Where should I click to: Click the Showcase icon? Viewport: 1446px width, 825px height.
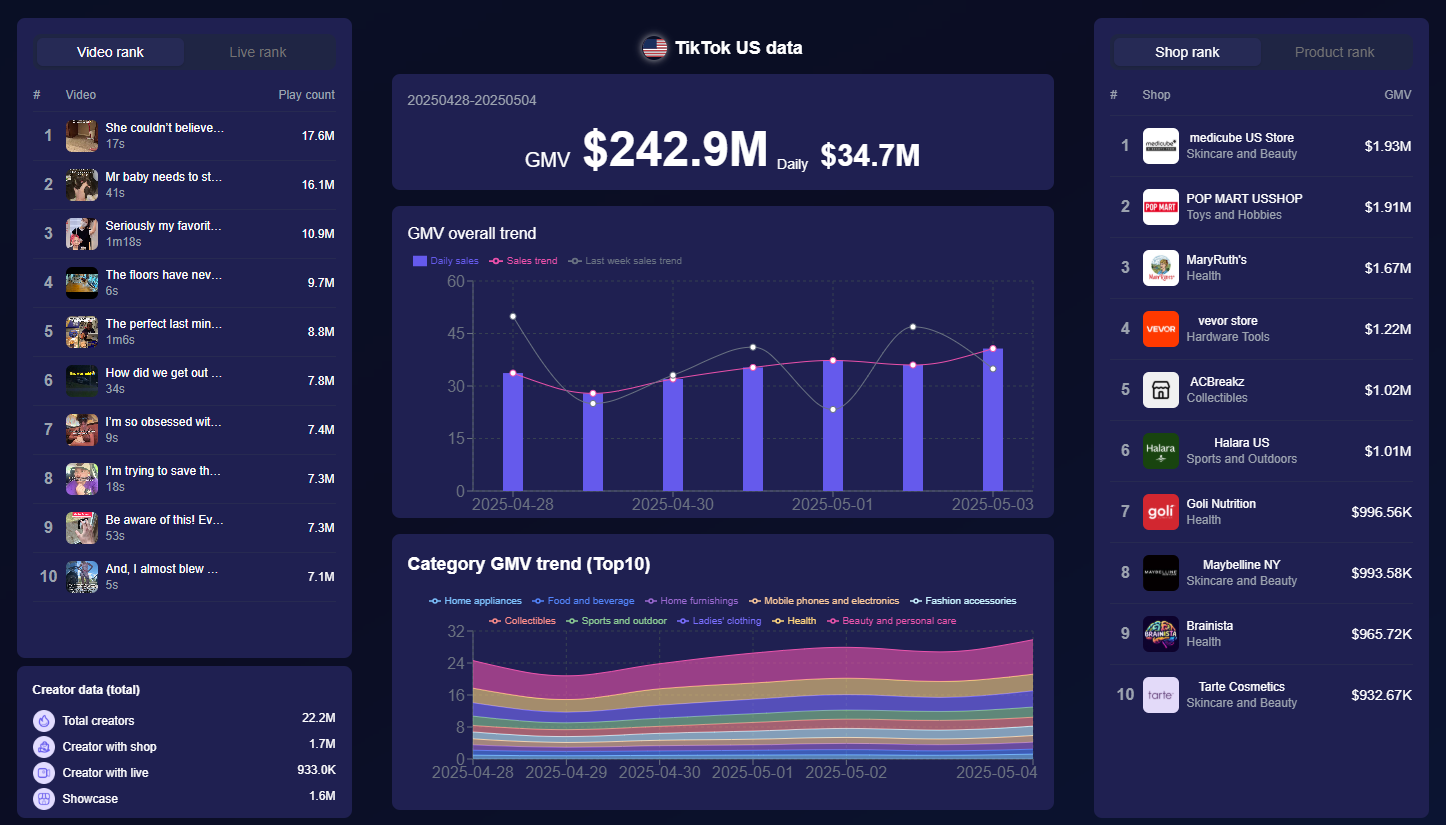[43, 798]
